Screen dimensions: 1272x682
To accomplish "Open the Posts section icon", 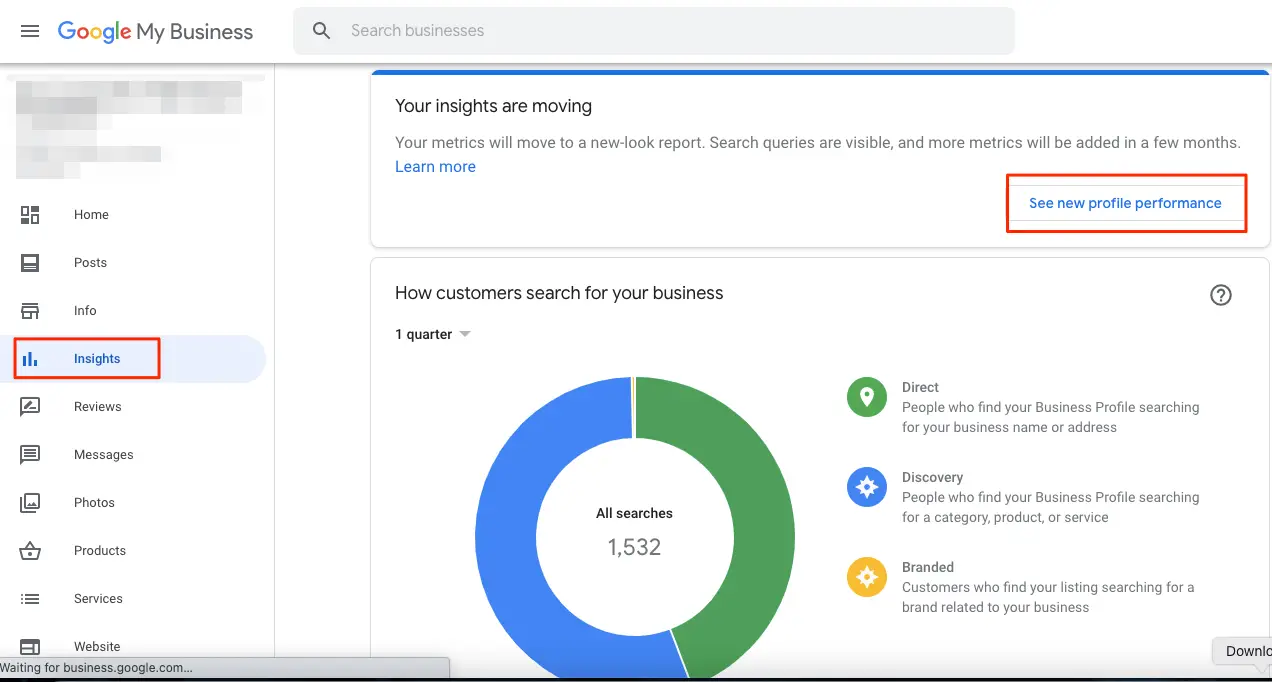I will click(30, 262).
